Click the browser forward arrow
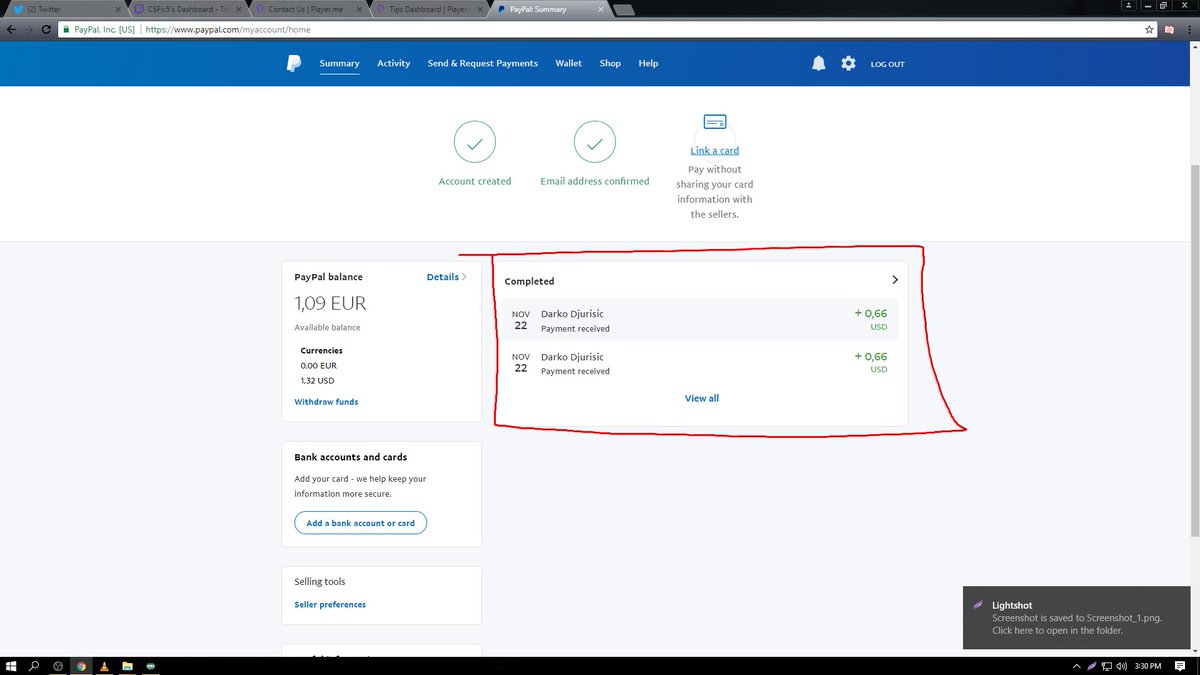The height and width of the screenshot is (675, 1200). 28,30
